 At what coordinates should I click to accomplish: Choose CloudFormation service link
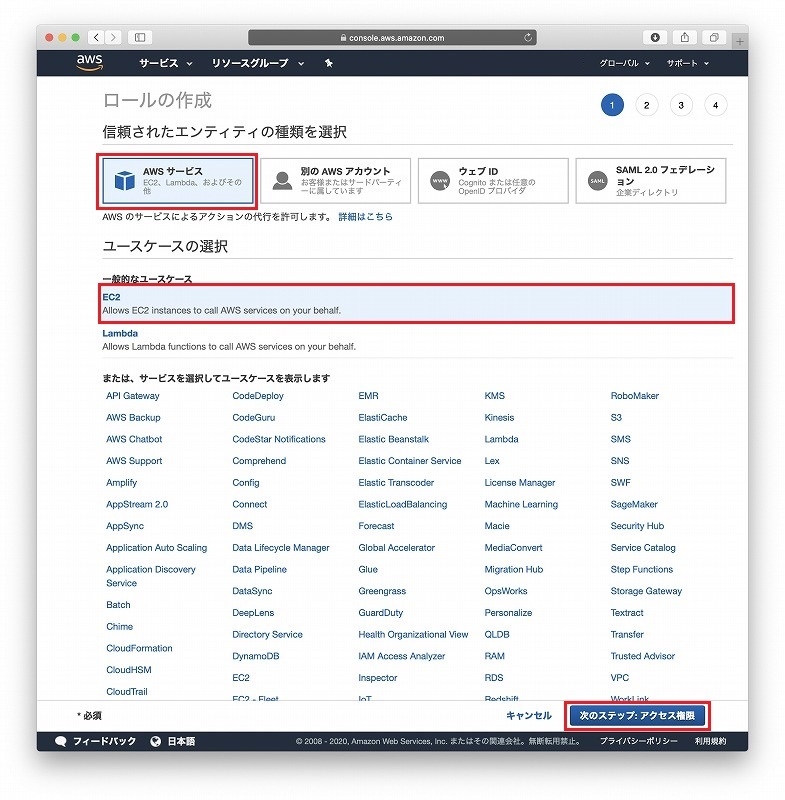[x=139, y=648]
